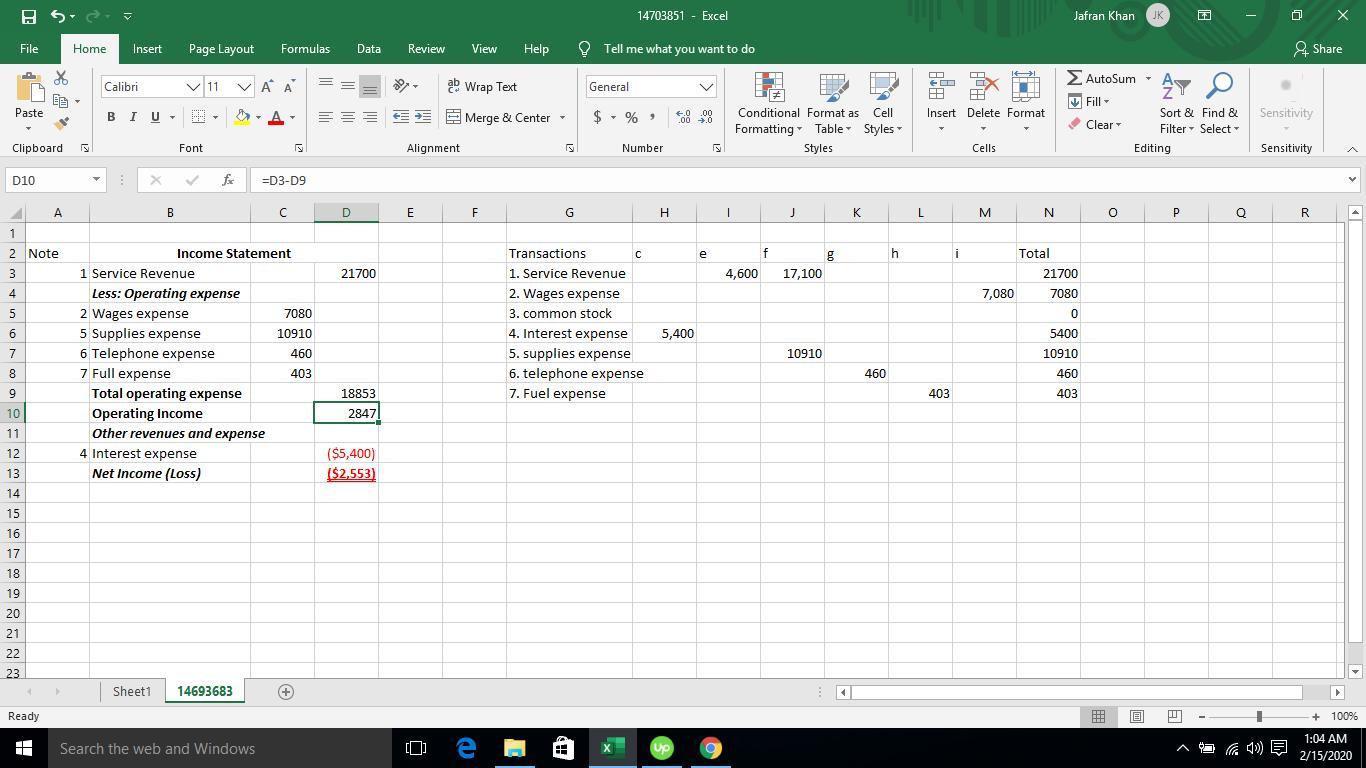Toggle Bold formatting
Screen dimensions: 1366x768
coord(111,118)
